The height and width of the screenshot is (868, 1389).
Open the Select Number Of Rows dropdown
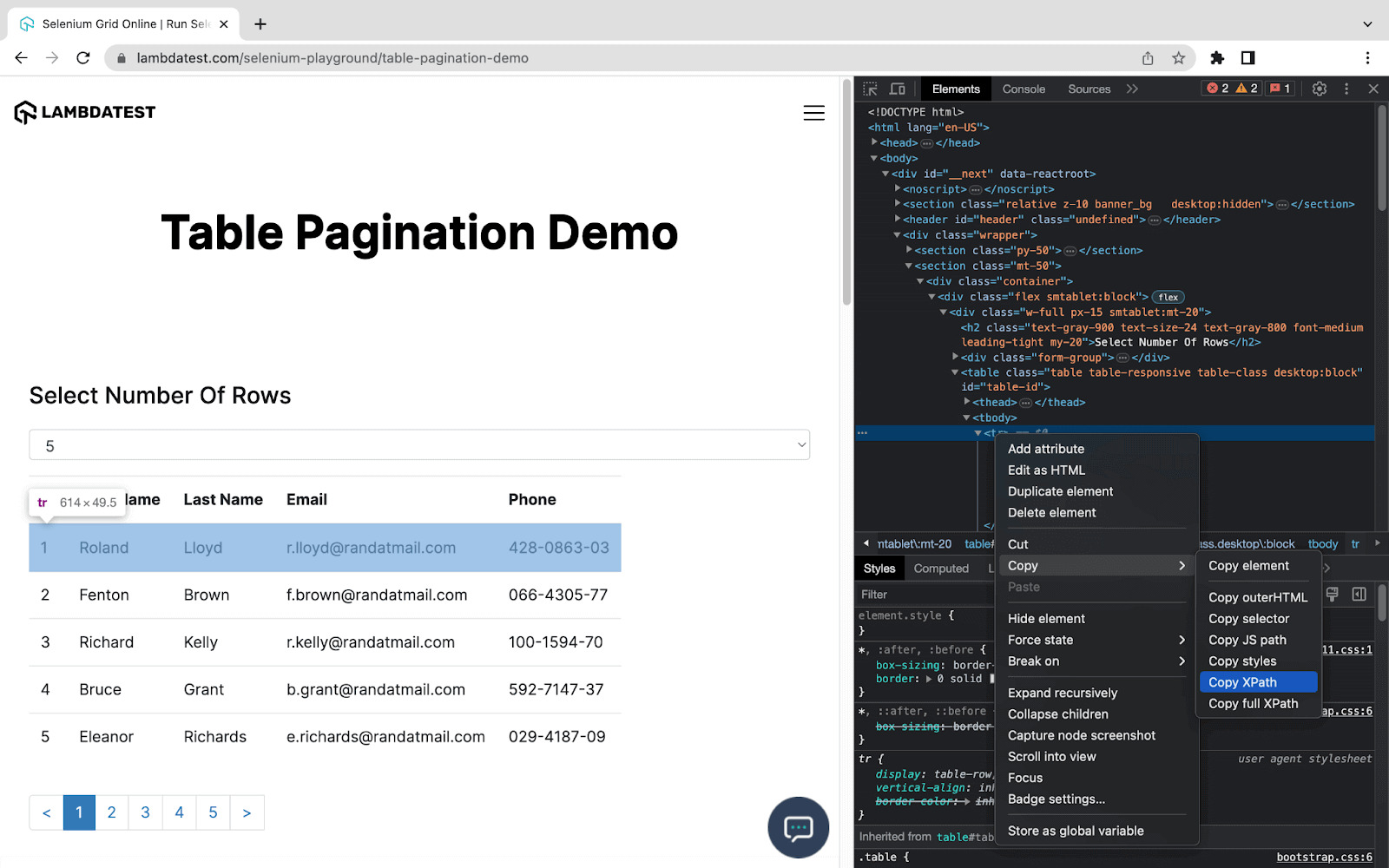pyautogui.click(x=419, y=444)
